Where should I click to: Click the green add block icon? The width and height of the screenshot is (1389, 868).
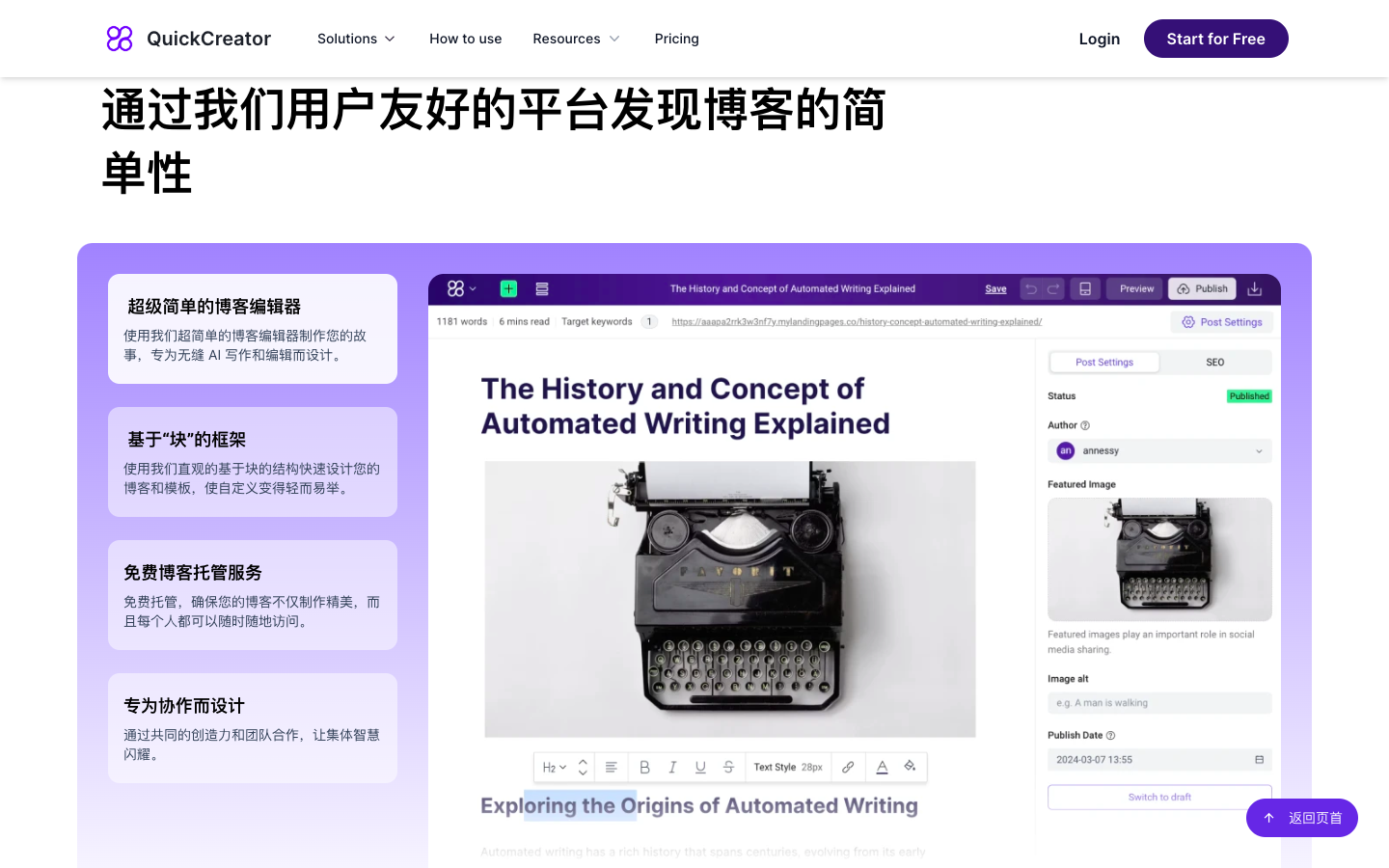[x=508, y=288]
